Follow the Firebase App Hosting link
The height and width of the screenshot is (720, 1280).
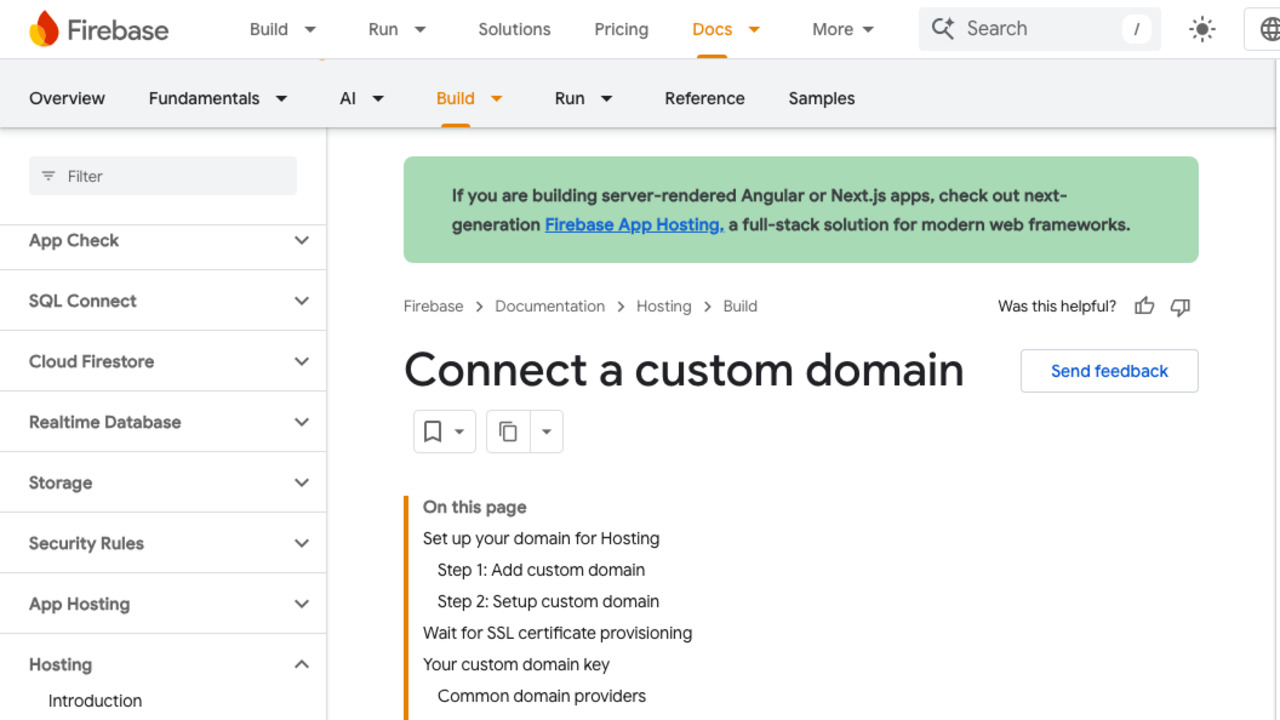(x=634, y=225)
